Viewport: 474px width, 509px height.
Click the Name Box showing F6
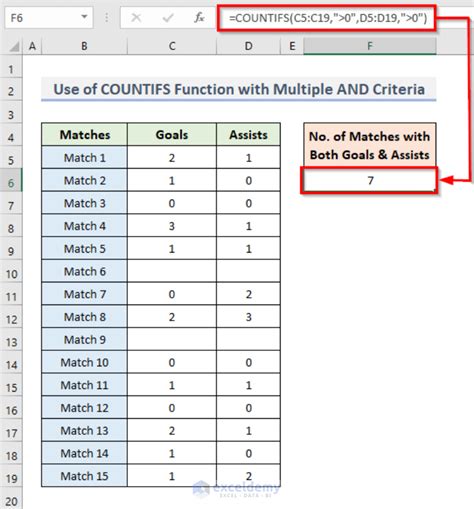[x=49, y=17]
